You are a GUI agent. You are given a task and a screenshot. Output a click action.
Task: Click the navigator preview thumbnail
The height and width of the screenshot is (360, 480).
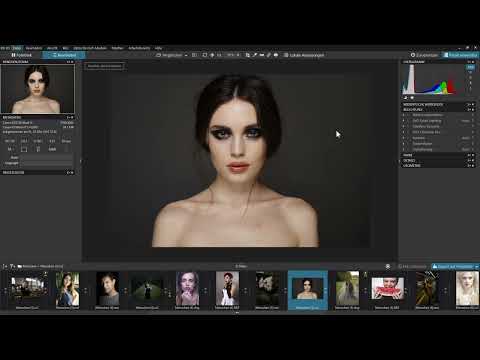pyautogui.click(x=37, y=89)
